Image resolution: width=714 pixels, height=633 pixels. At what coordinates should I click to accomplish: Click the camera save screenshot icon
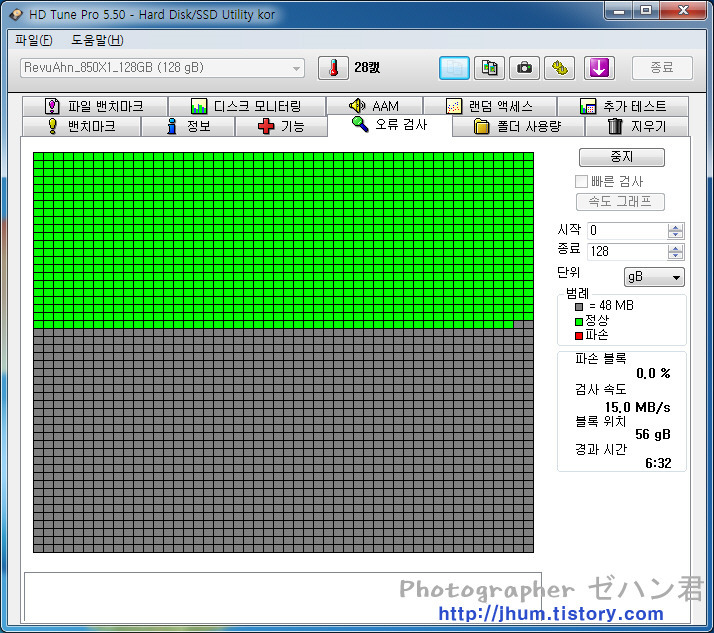pos(524,68)
